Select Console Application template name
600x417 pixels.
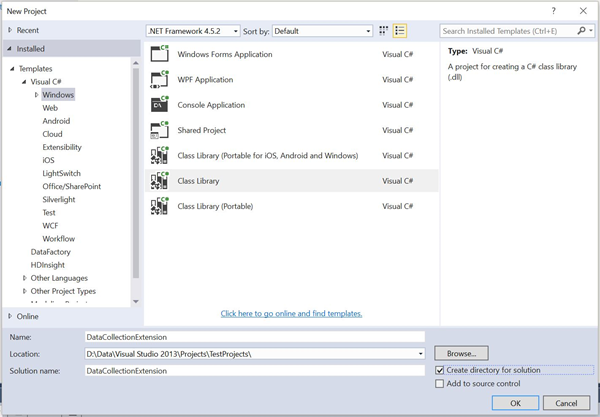(211, 105)
